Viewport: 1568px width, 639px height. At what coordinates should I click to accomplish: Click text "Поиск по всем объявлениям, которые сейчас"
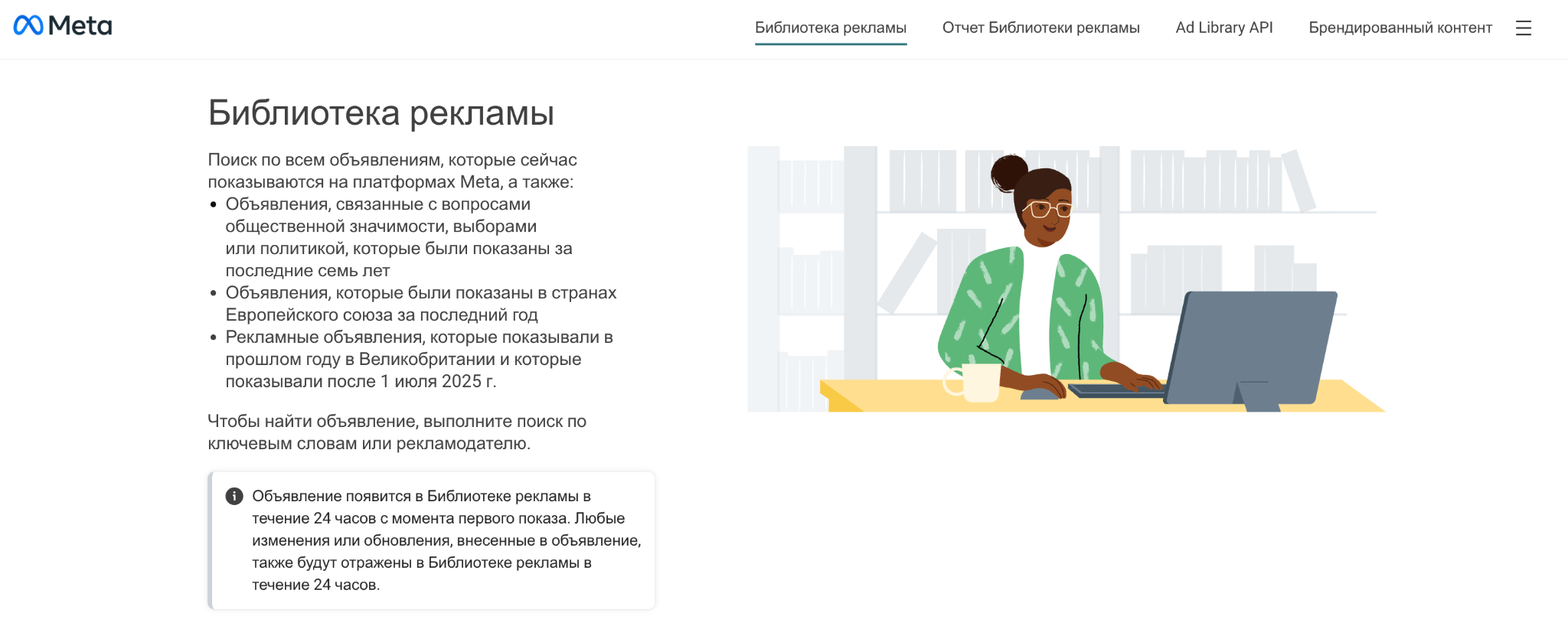tap(392, 160)
